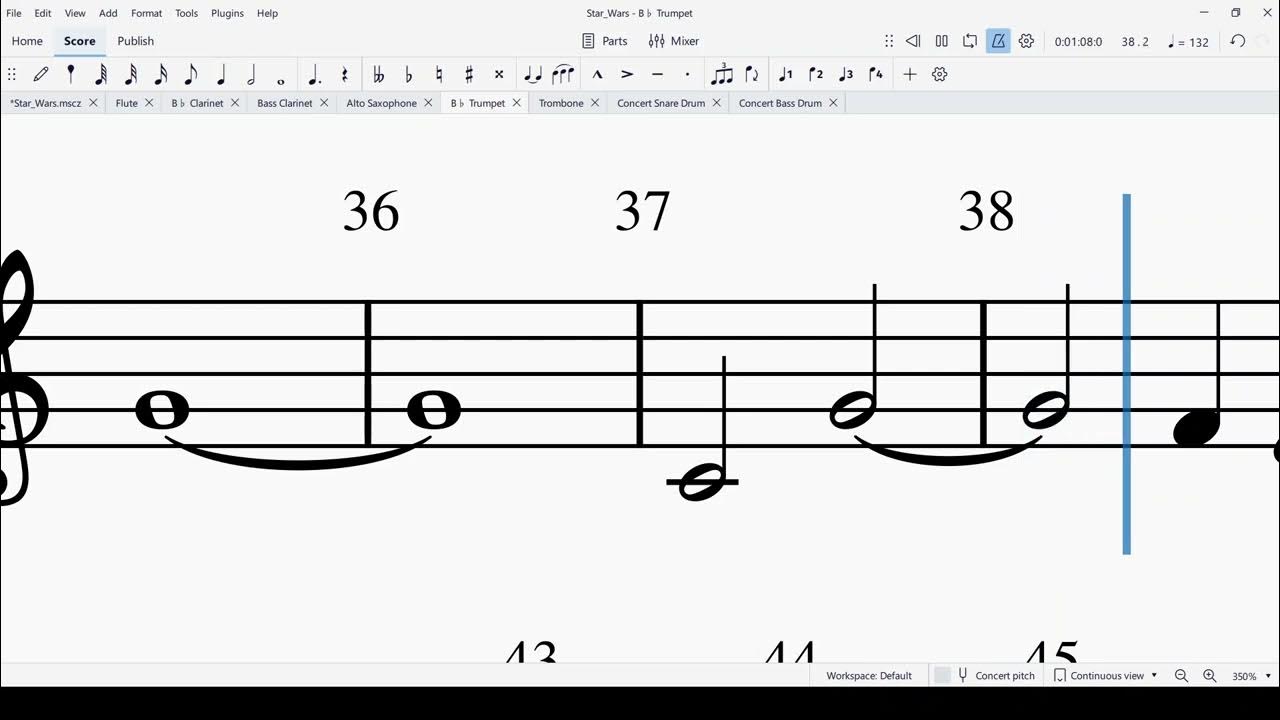
Task: Open the Continuous view dropdown
Action: [1106, 676]
